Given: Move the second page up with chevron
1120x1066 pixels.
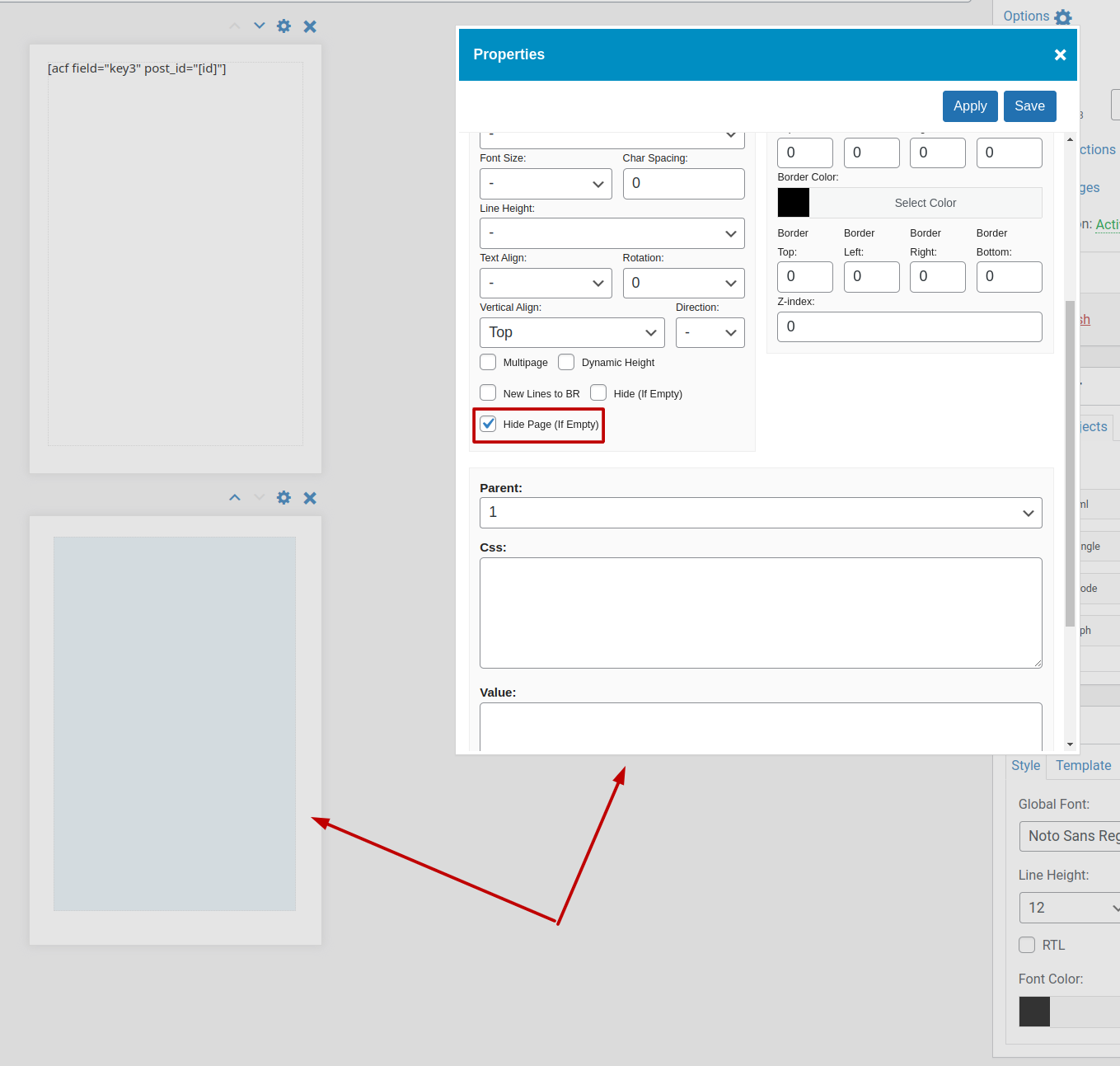Looking at the screenshot, I should 235,497.
